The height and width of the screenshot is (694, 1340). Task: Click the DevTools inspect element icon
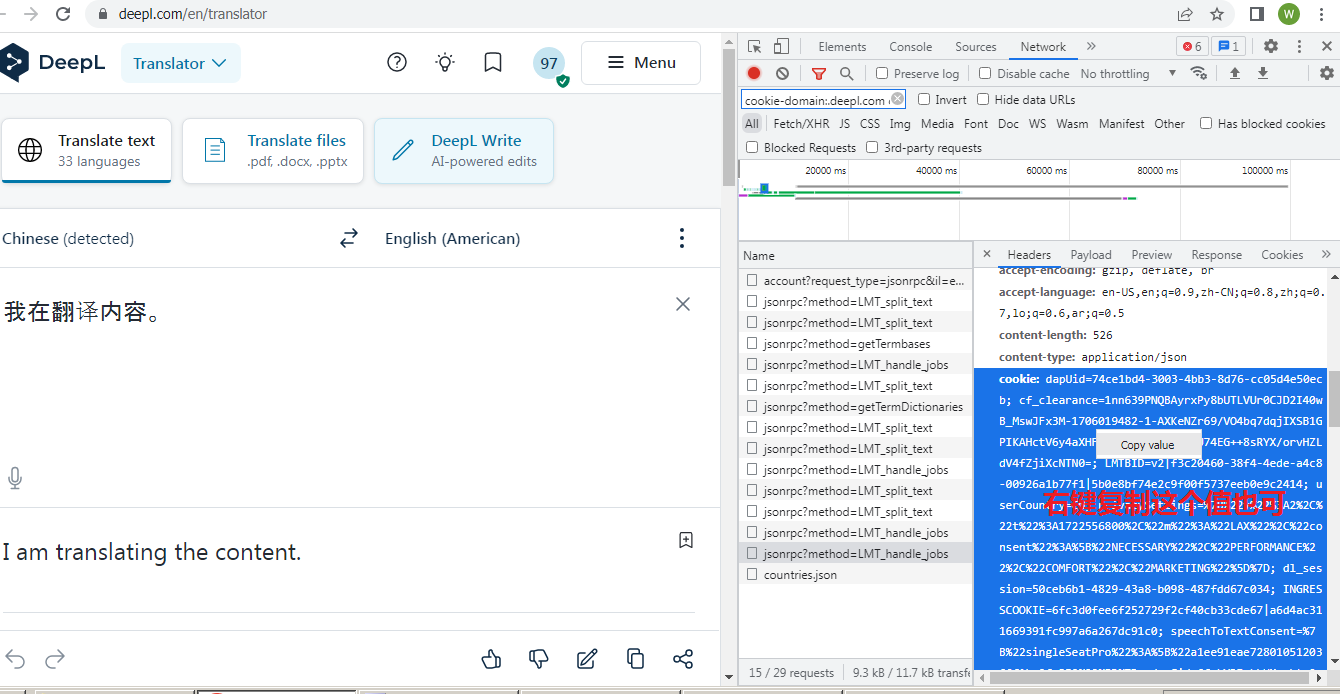pos(755,46)
